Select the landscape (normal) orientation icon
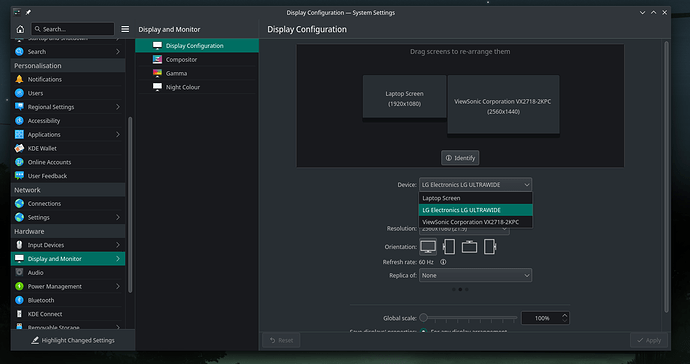 428,246
